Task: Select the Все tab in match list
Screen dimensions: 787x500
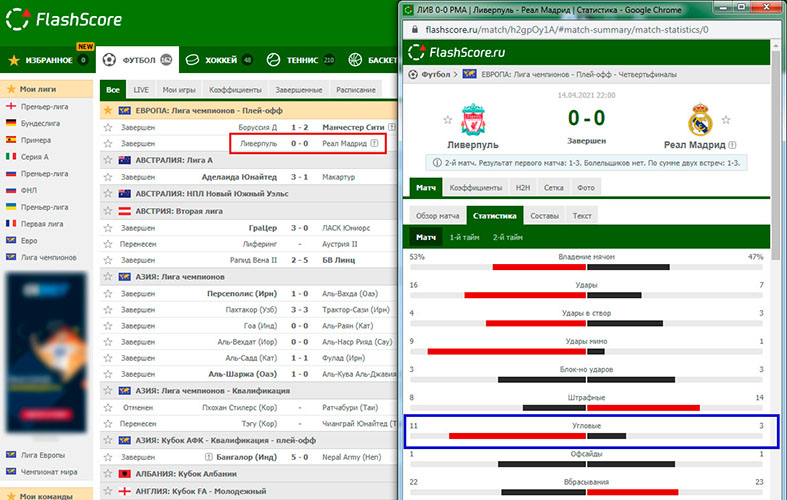Action: coord(113,89)
